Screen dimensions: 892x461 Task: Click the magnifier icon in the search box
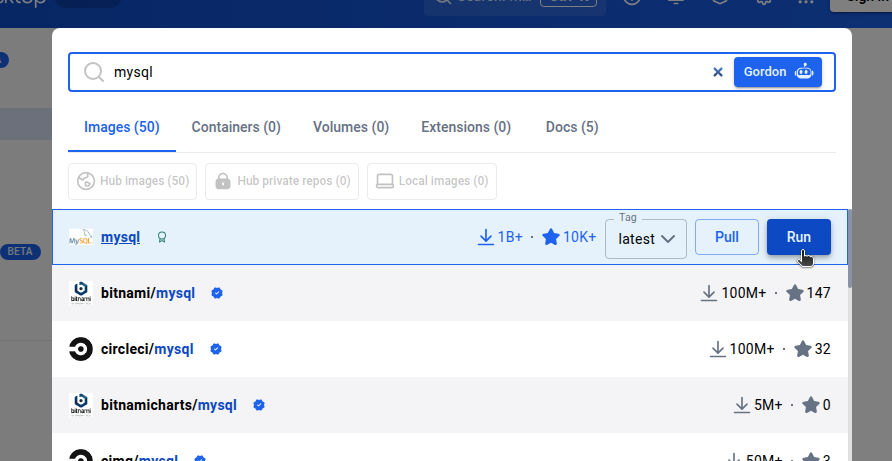(94, 72)
